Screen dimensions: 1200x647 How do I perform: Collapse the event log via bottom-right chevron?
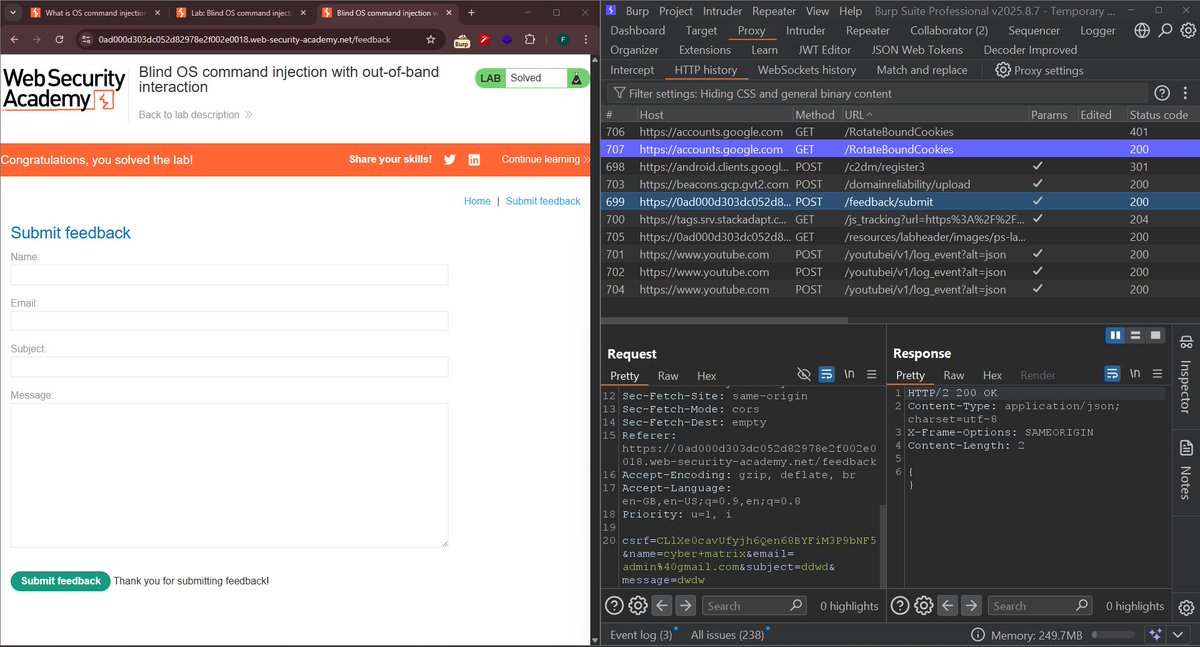click(x=1177, y=634)
